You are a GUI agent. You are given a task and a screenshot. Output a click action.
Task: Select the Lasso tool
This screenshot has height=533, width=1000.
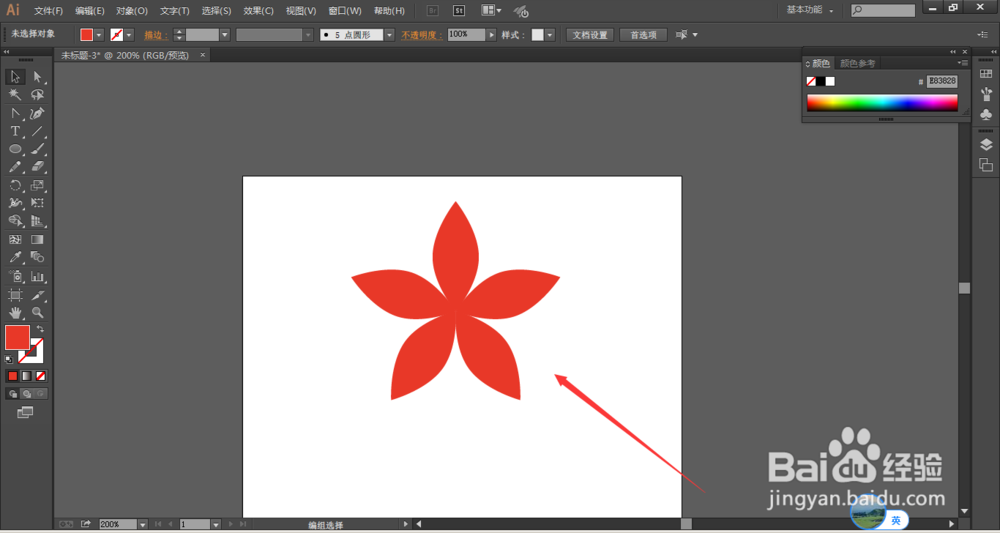click(x=38, y=95)
